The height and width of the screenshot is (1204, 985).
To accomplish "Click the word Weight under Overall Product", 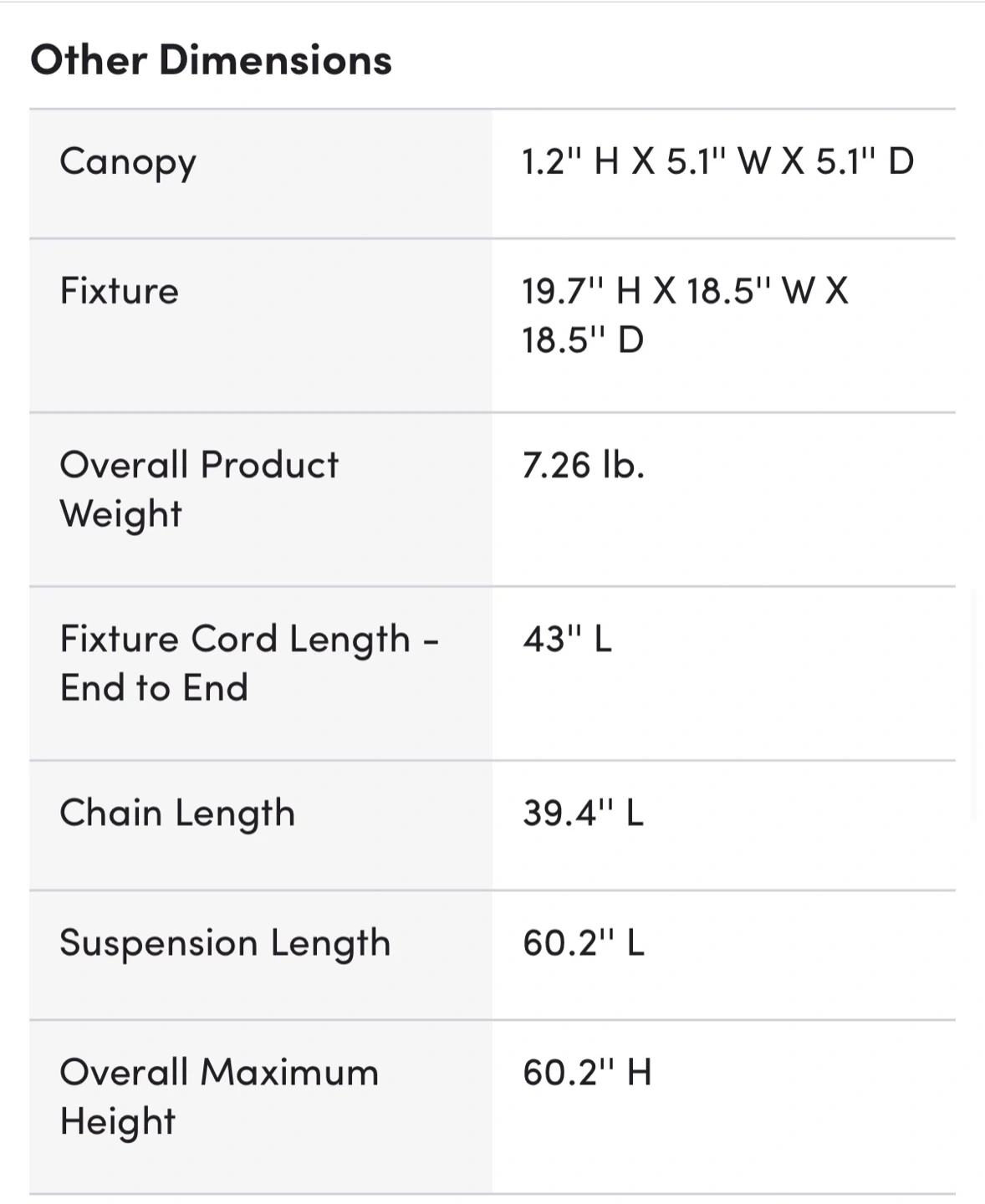I will coord(120,514).
